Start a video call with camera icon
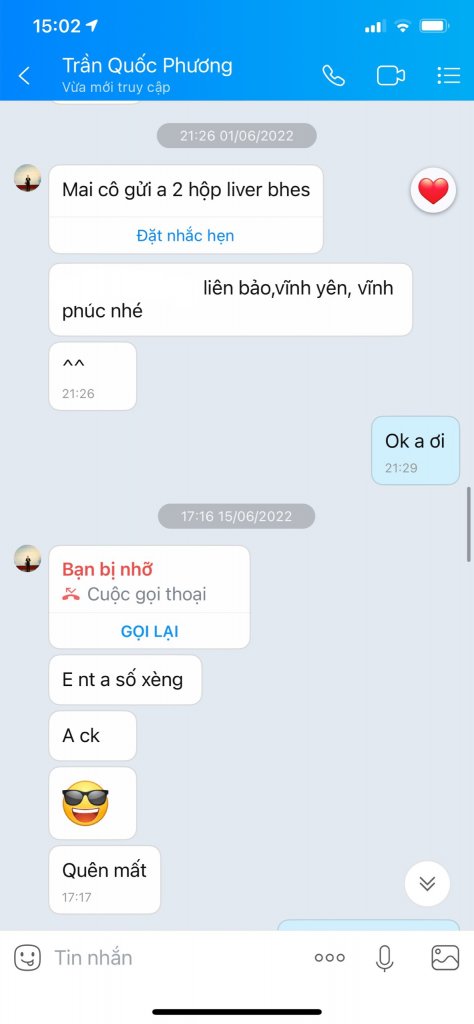Viewport: 474px width, 1024px height. tap(390, 75)
